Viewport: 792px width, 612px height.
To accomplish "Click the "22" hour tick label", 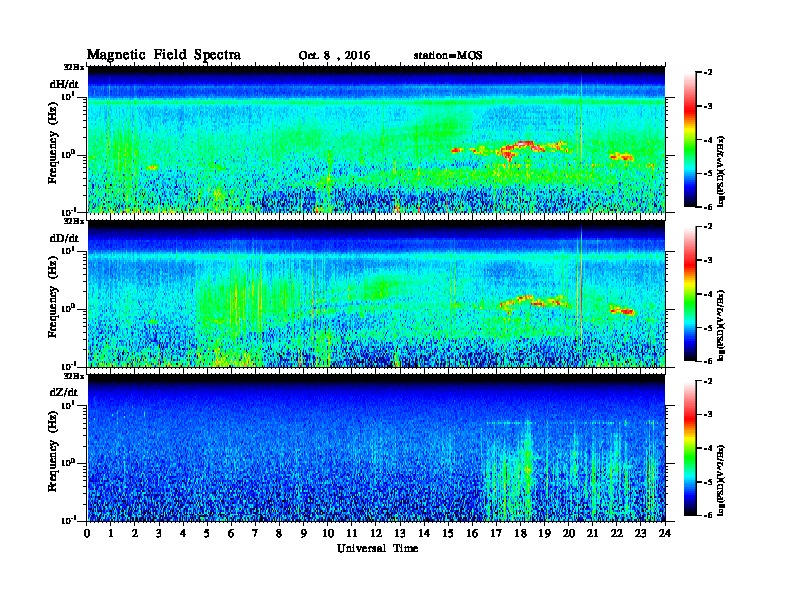I will point(616,533).
